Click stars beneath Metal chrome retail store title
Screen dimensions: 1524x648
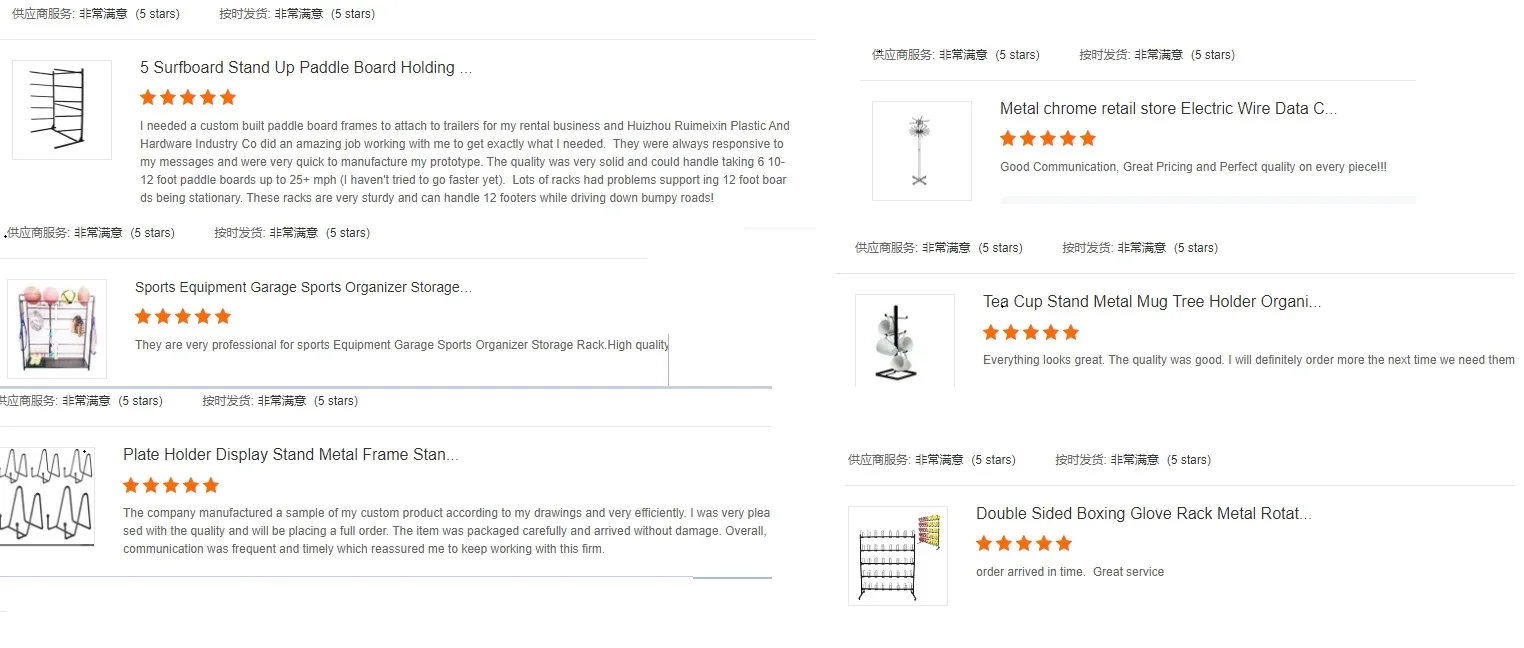1048,139
